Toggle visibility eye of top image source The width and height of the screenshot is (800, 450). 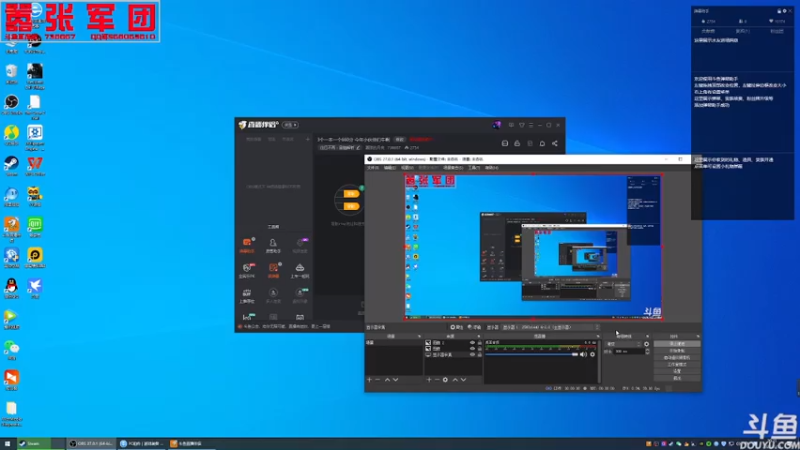(x=472, y=343)
